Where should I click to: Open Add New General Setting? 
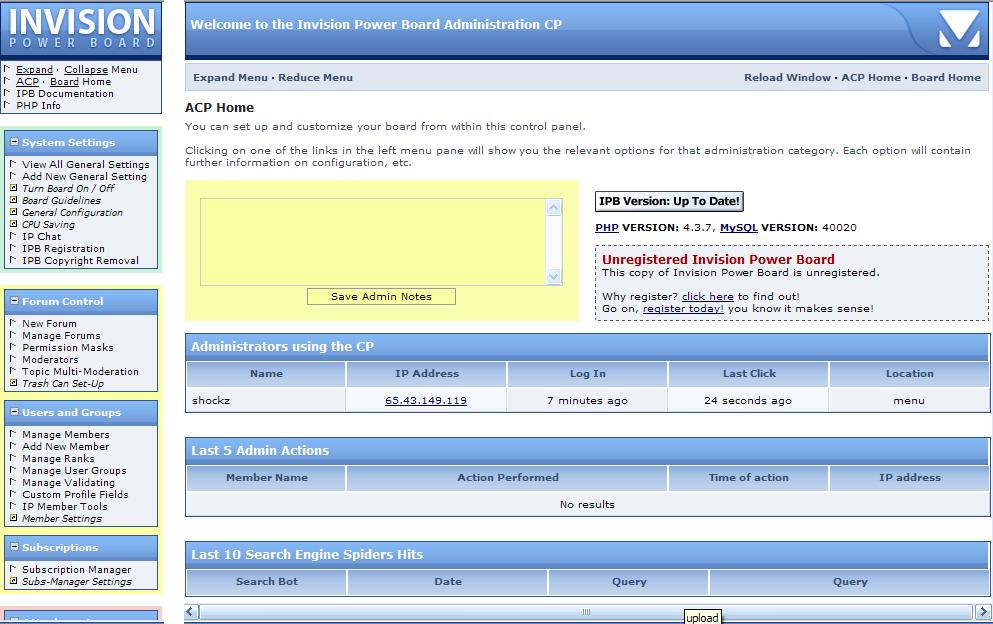(84, 177)
